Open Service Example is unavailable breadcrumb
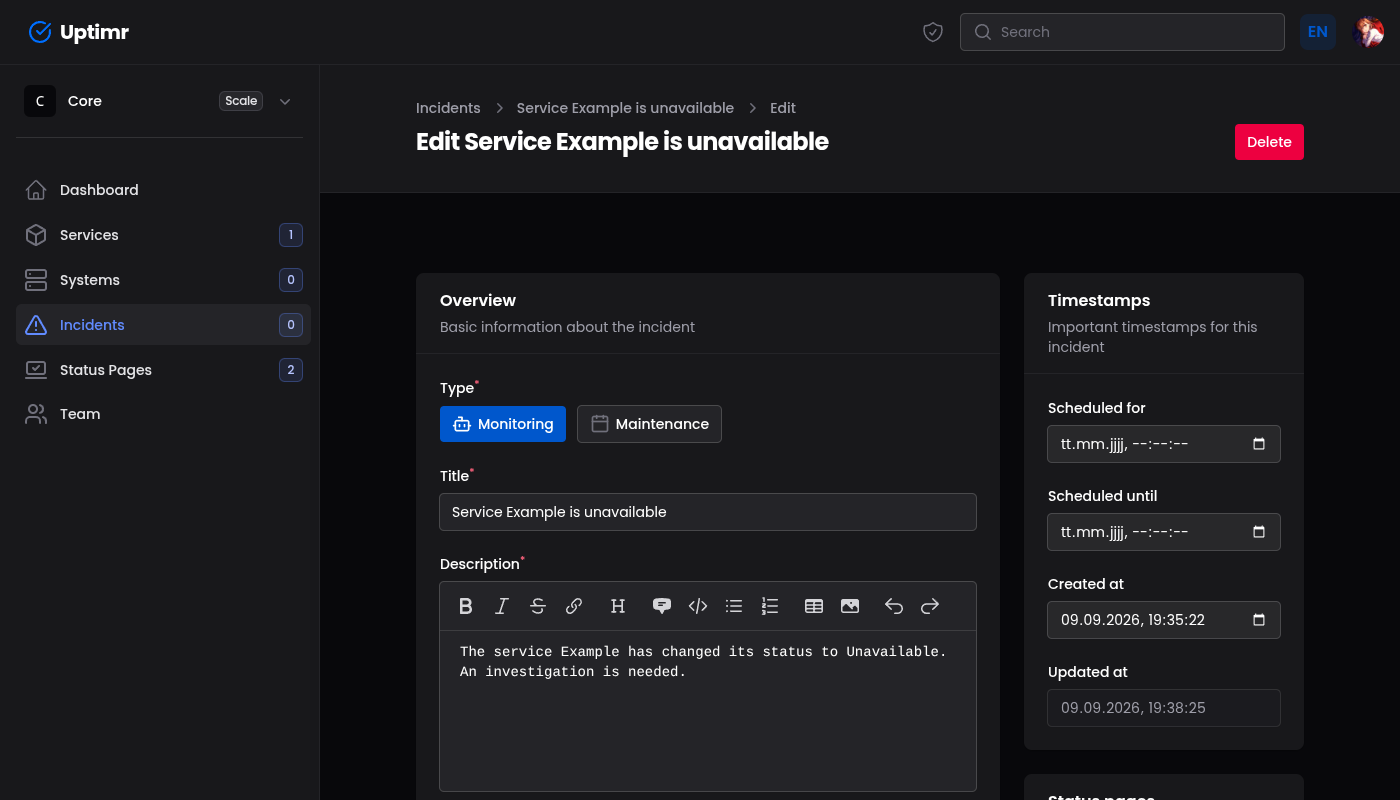Viewport: 1400px width, 800px height. pos(625,108)
